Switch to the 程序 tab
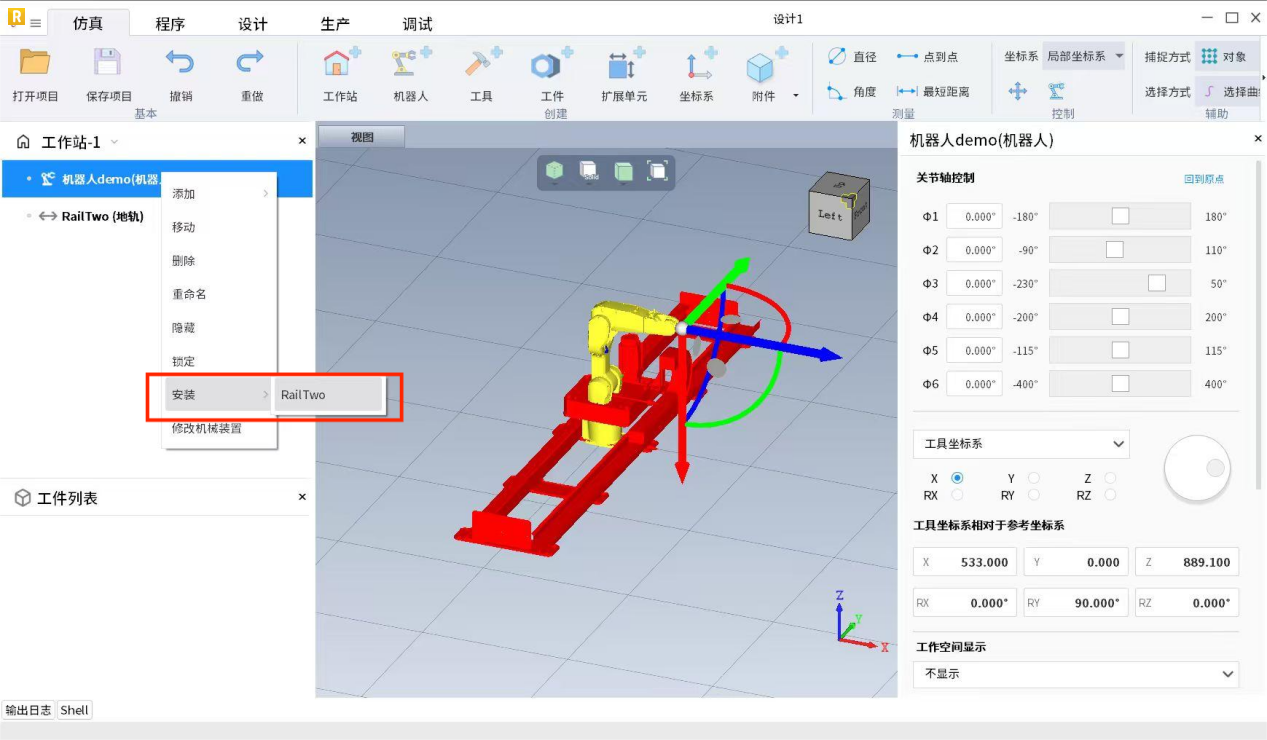 click(x=170, y=24)
